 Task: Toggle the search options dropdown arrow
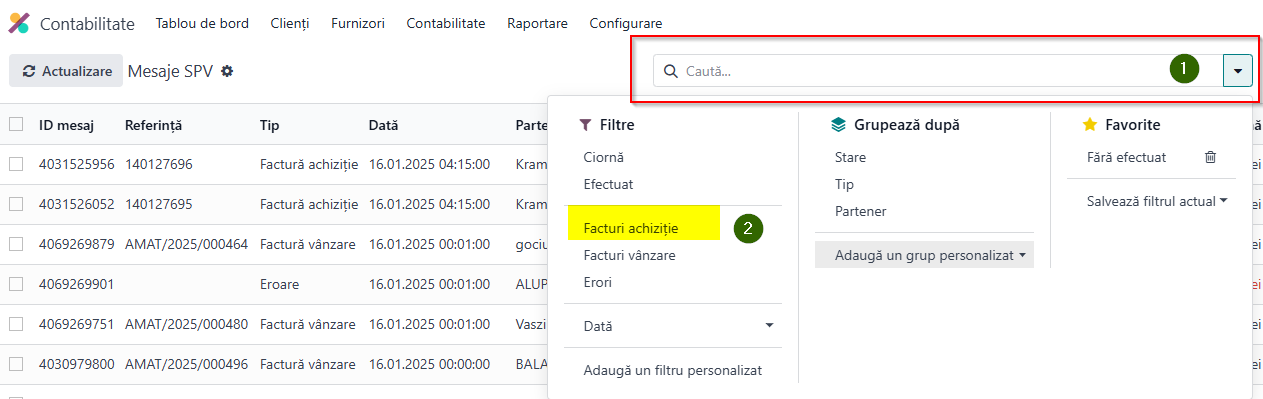[x=1238, y=71]
